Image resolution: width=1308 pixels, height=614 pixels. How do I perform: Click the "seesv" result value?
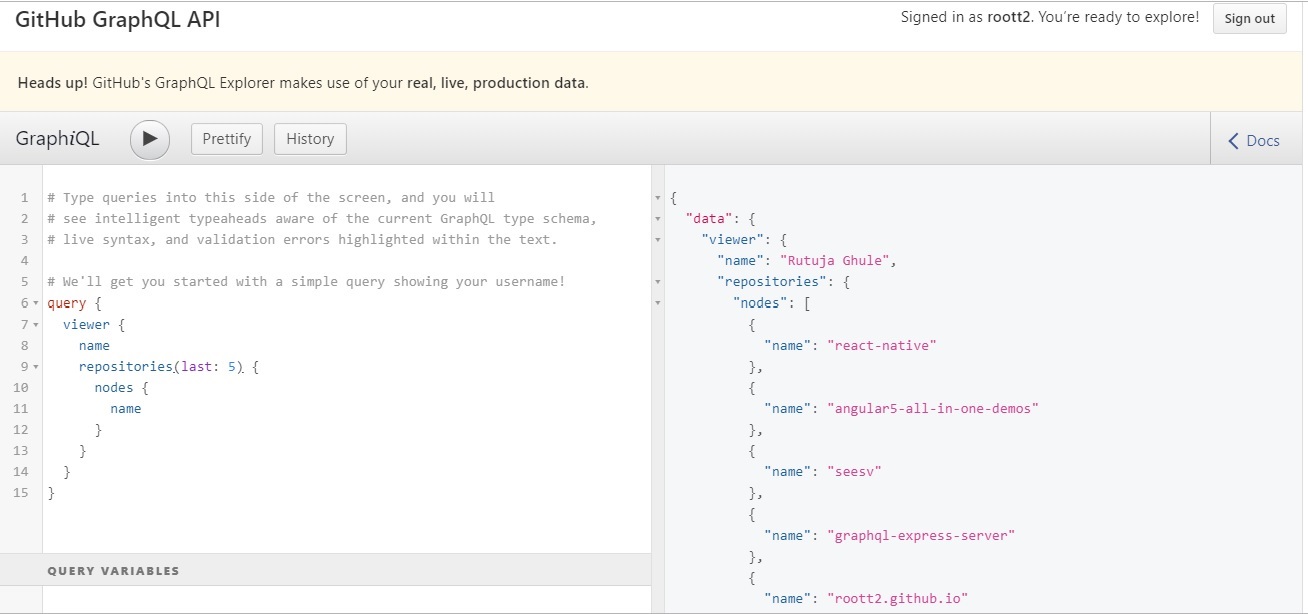(857, 471)
